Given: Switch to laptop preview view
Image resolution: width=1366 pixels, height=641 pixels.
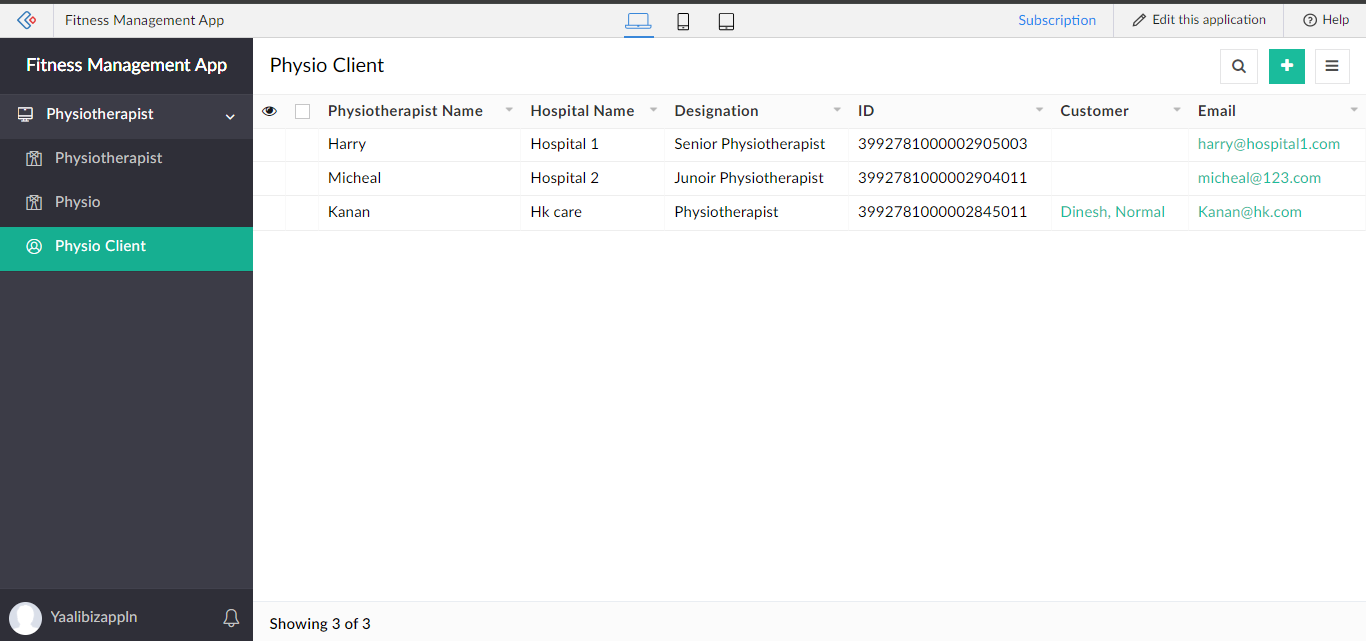Looking at the screenshot, I should pos(638,21).
